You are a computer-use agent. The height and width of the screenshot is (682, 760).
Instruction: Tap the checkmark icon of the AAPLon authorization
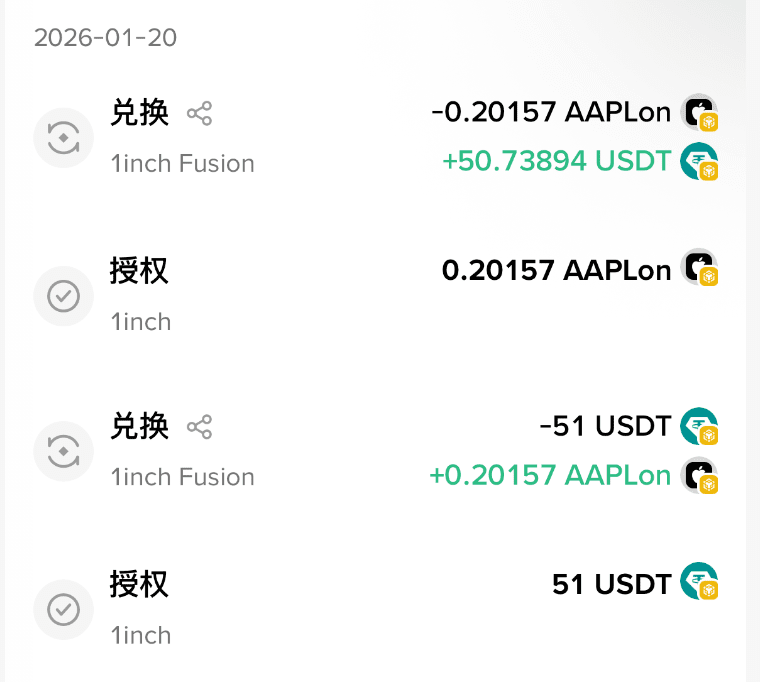point(63,296)
